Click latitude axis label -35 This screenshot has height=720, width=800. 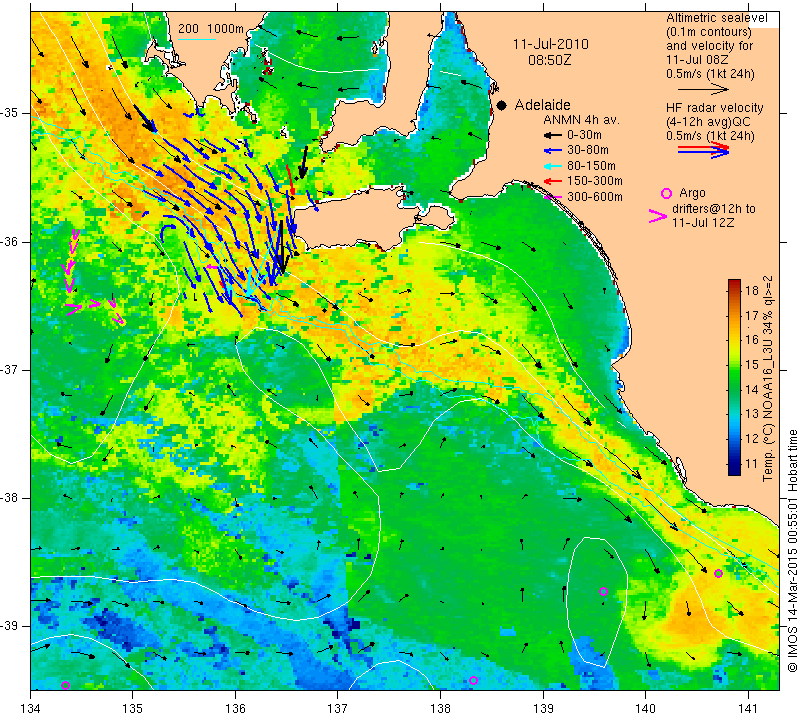(x=10, y=113)
